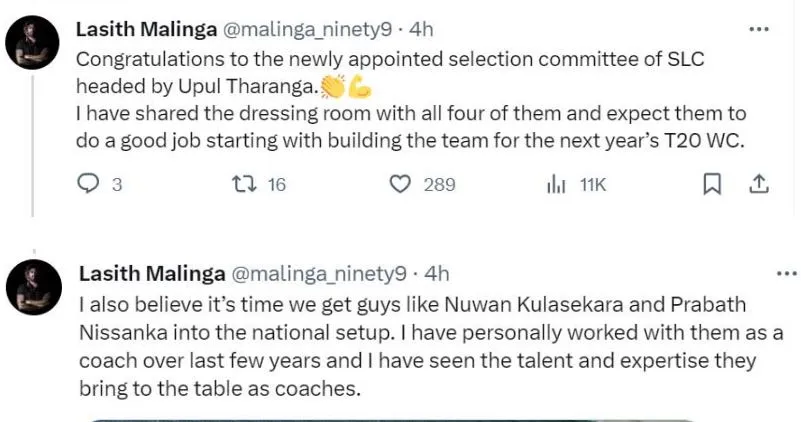The height and width of the screenshot is (422, 801).
Task: Open Lasith Malinga name link in first tweet
Action: point(146,30)
